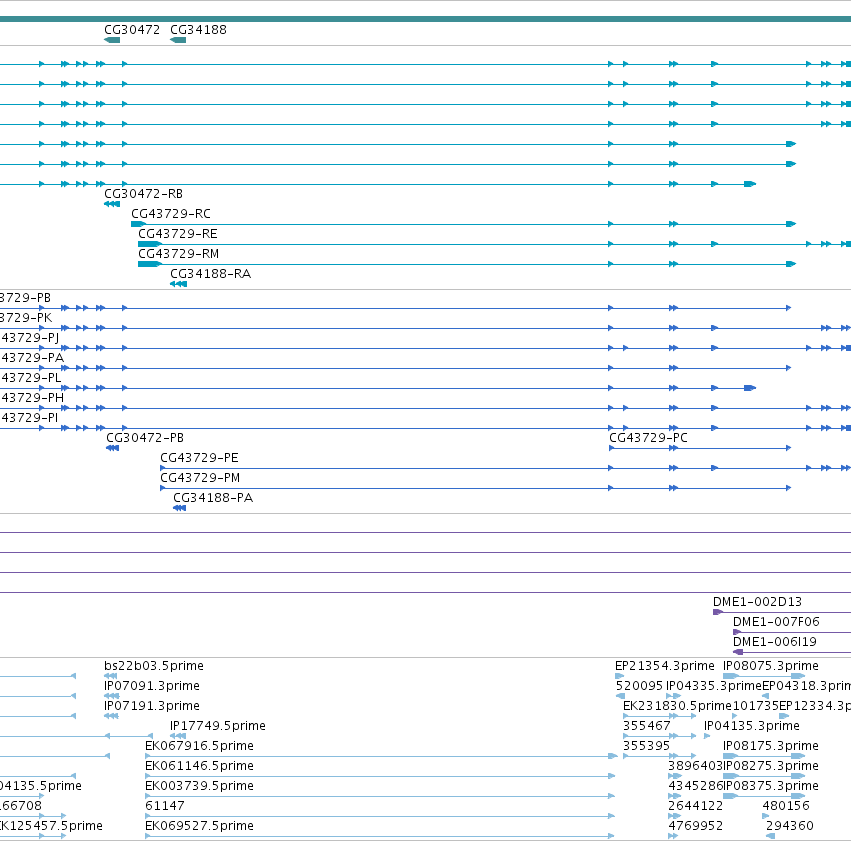Screen dimensions: 851x841
Task: Select EST IP08175.3prime label
Action: pos(770,746)
